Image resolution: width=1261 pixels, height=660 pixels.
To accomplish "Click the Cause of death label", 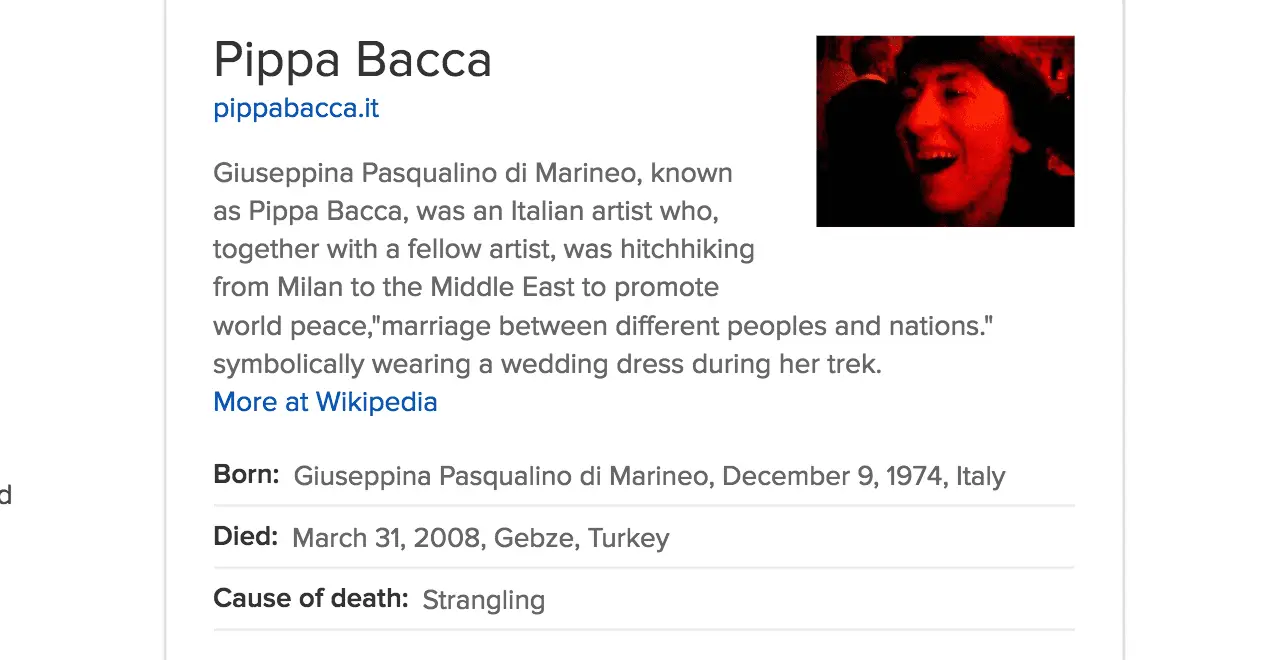I will [311, 599].
